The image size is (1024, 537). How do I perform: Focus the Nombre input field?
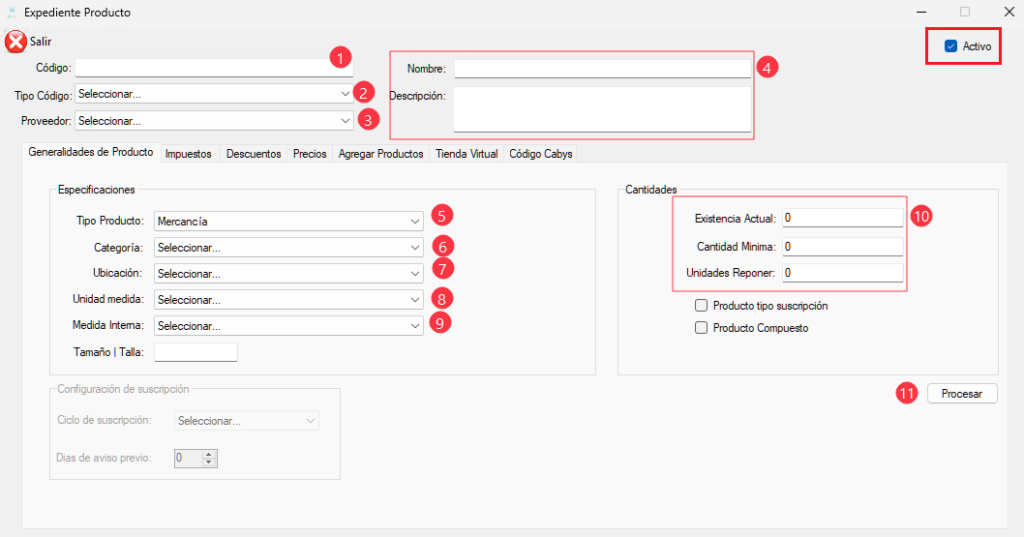(x=601, y=68)
